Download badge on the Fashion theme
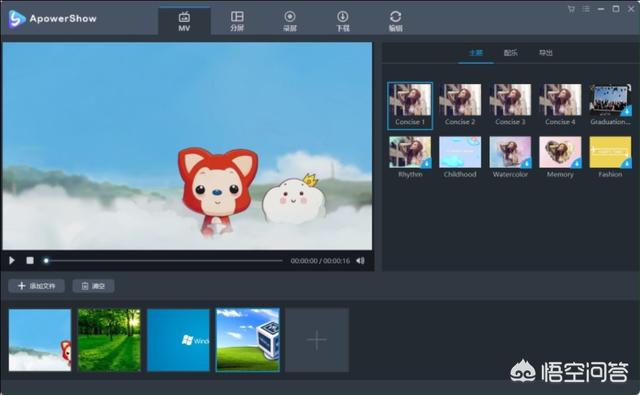The height and width of the screenshot is (395, 640). tap(627, 164)
